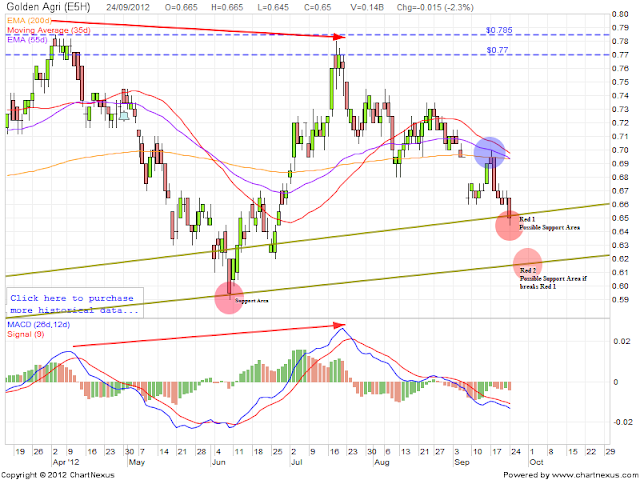Click the $0.77 resistance line label
Viewport: 640px width, 480px height.
pyautogui.click(x=497, y=50)
